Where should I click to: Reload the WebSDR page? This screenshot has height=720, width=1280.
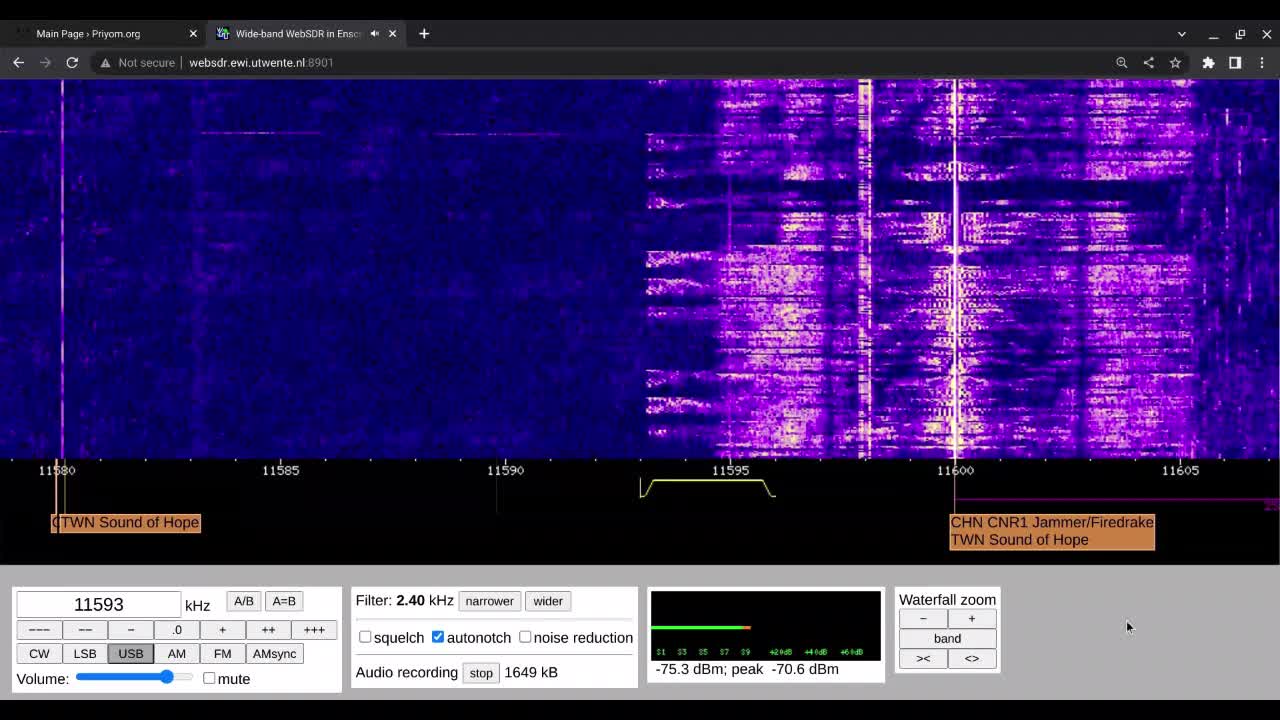72,62
